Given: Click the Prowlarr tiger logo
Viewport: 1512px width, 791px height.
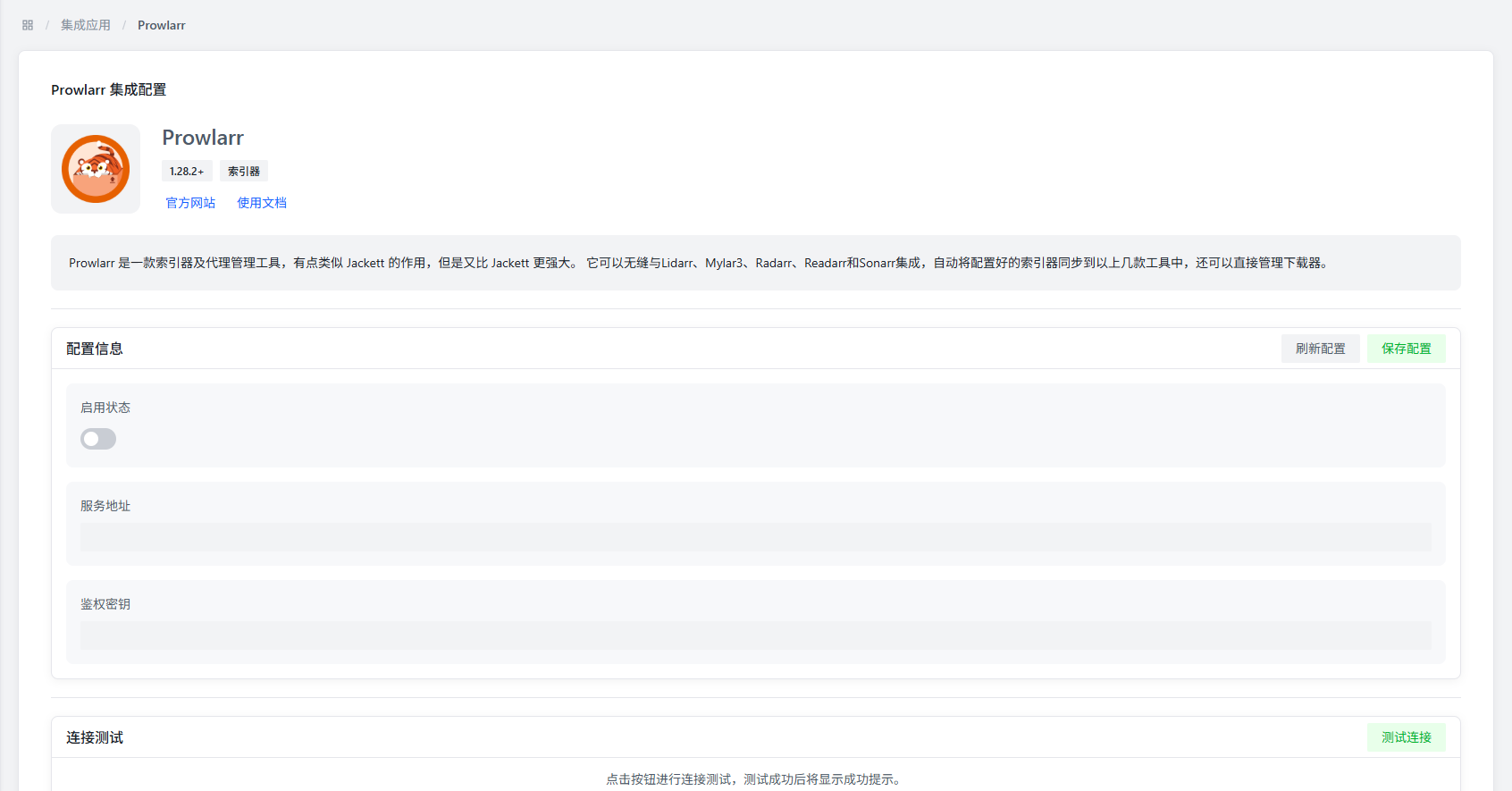Looking at the screenshot, I should pos(96,169).
